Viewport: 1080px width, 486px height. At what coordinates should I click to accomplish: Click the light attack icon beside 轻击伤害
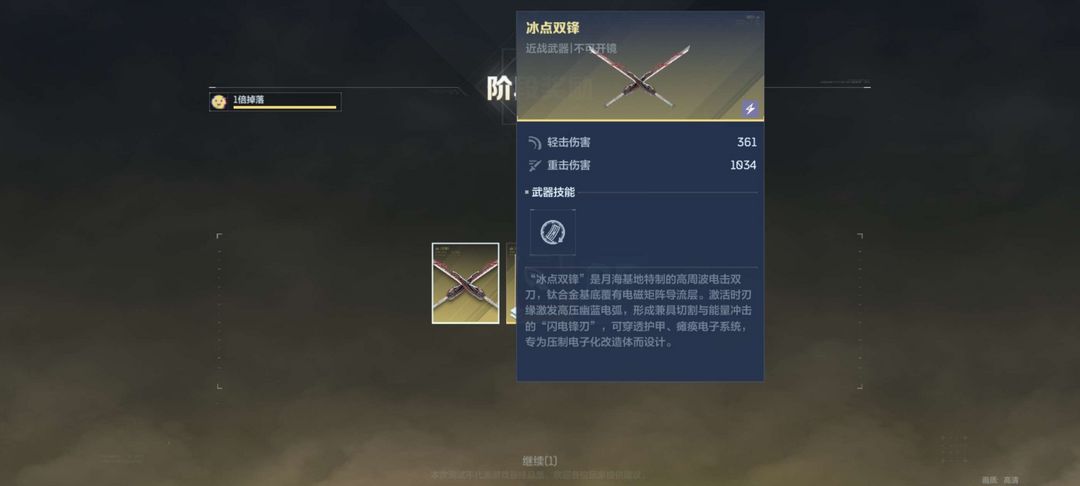pyautogui.click(x=534, y=142)
